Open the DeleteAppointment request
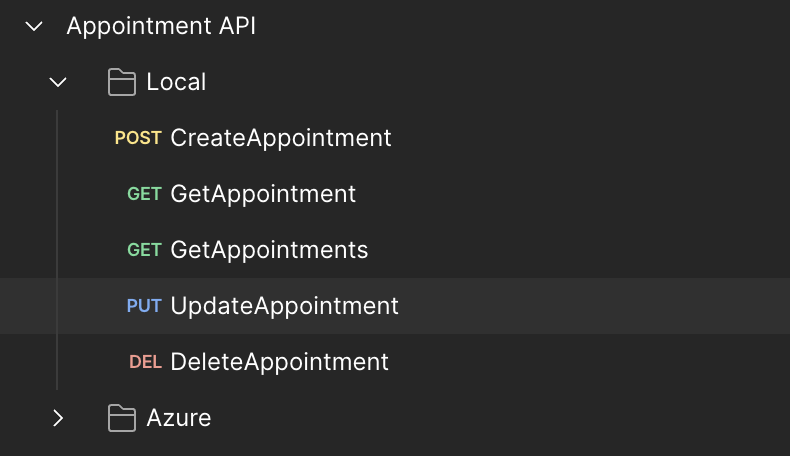This screenshot has height=456, width=790. pos(280,362)
